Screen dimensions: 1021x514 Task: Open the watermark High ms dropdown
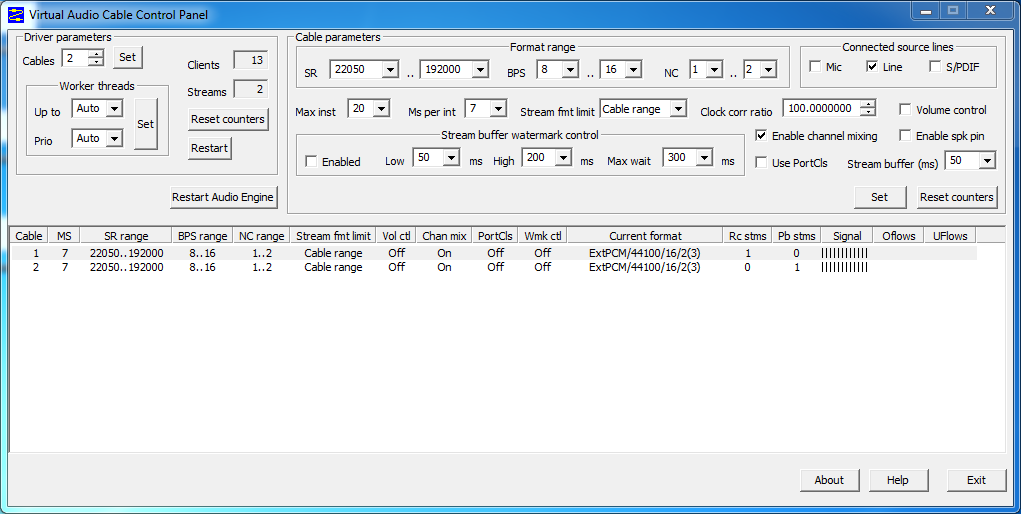tap(563, 158)
